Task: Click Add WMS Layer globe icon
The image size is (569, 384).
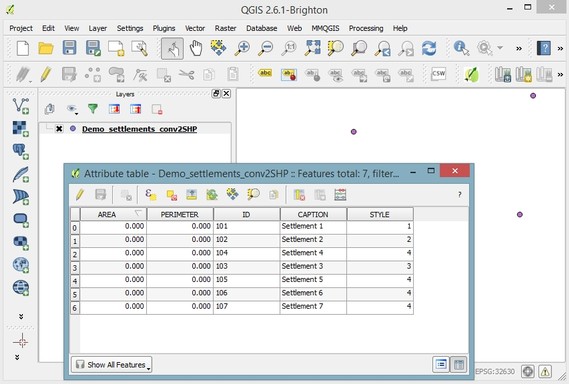Action: 21,265
